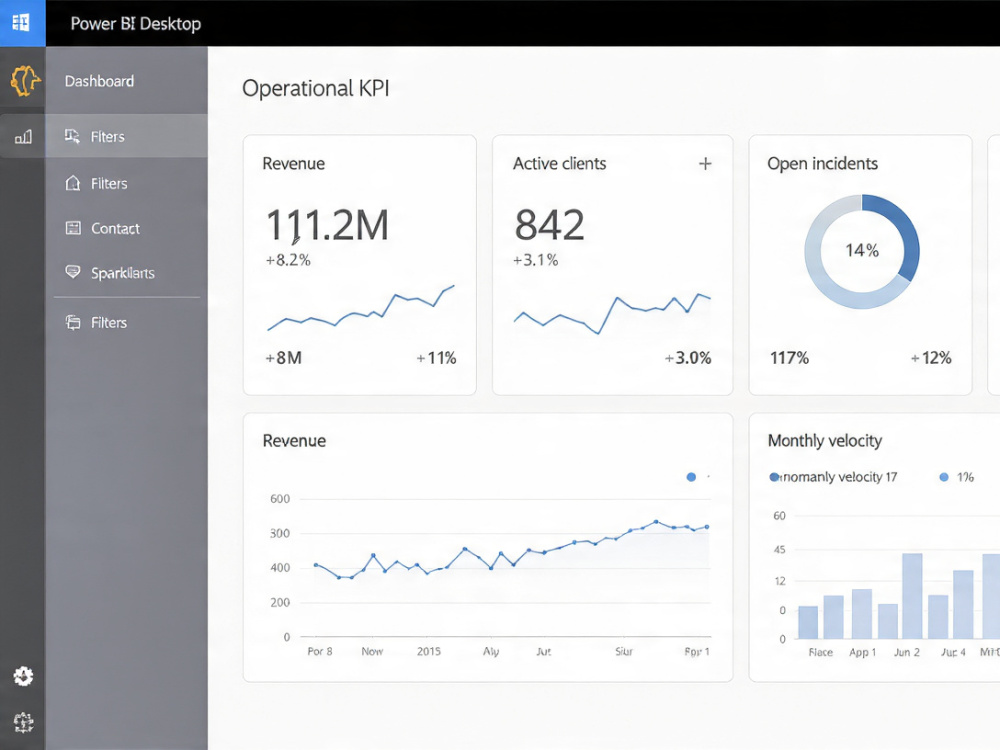Select the highlighted Fiters menu item

[126, 136]
